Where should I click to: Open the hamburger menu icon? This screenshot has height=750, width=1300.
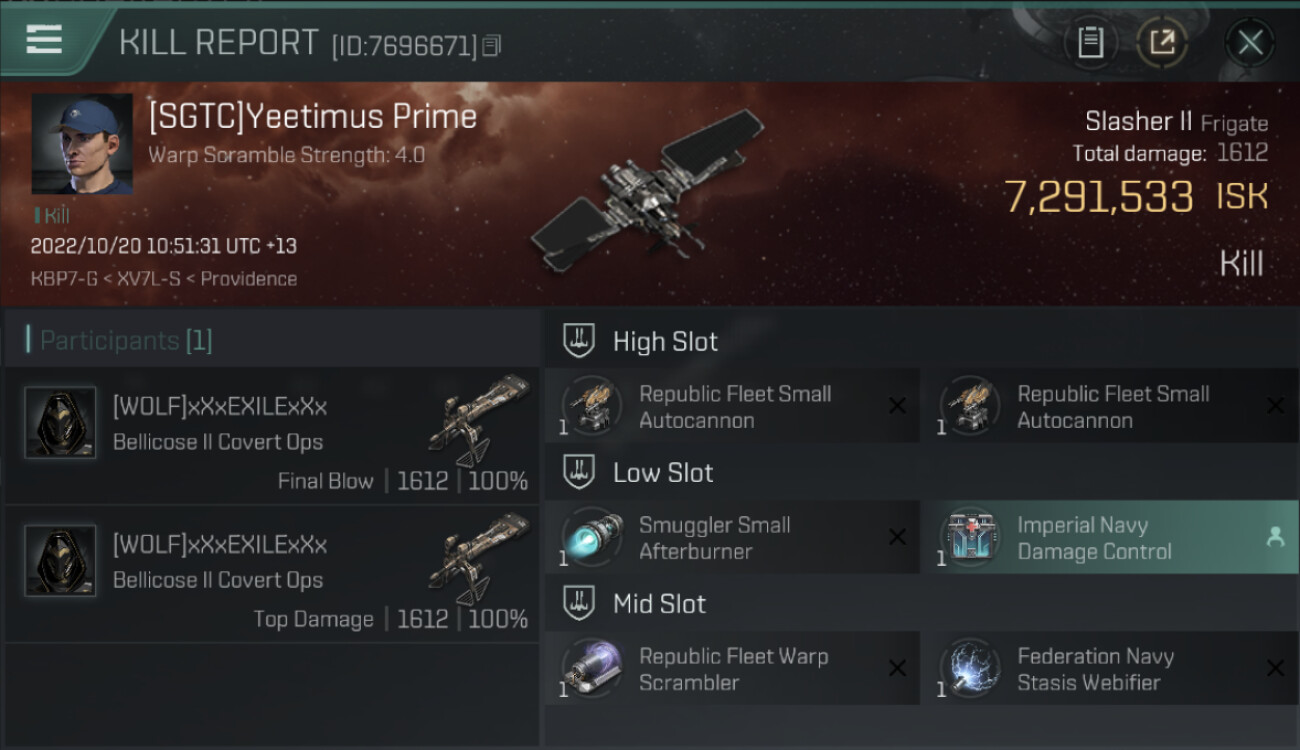point(44,40)
